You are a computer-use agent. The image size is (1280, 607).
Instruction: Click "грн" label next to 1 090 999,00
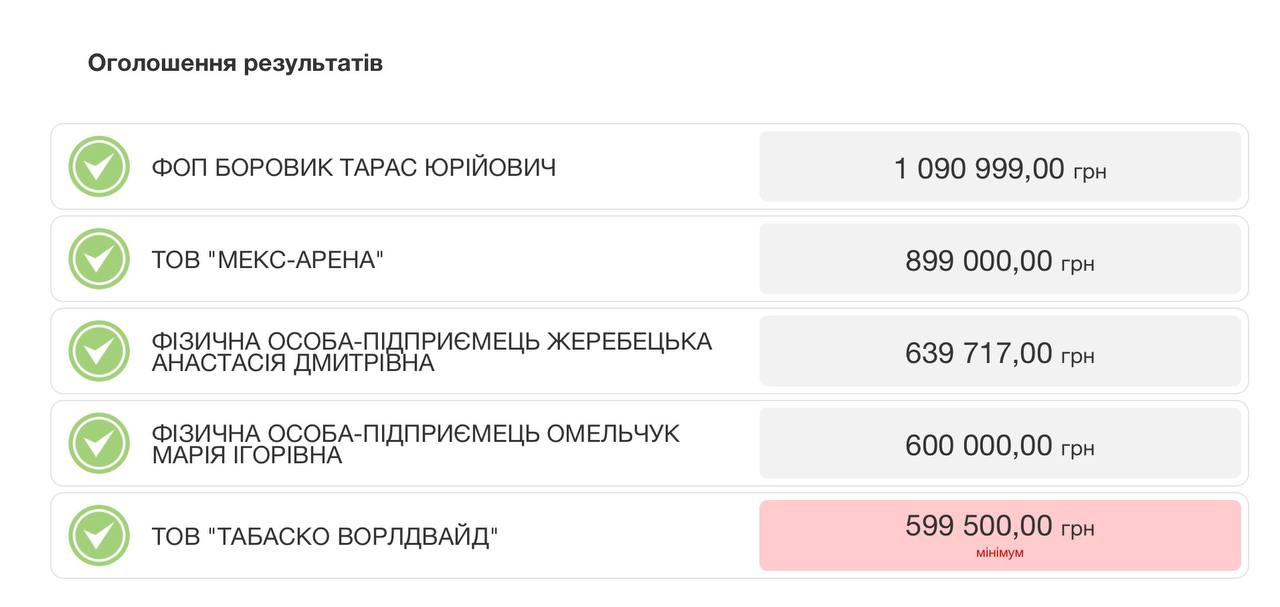point(1090,172)
